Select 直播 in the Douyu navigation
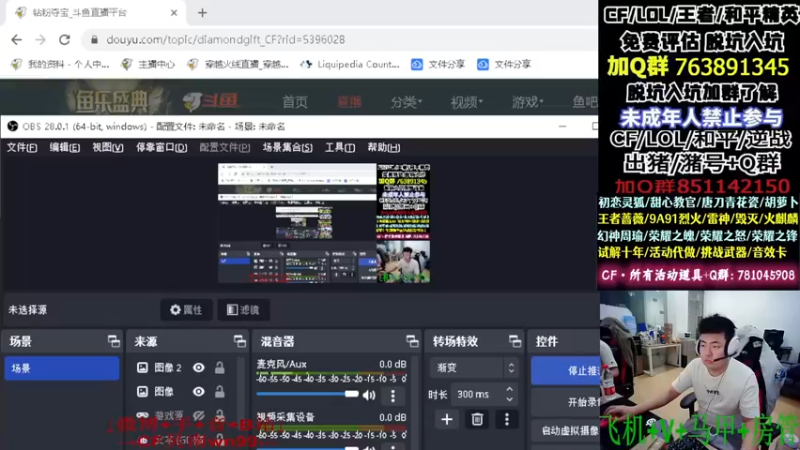Viewport: 800px width, 450px height. (x=349, y=102)
